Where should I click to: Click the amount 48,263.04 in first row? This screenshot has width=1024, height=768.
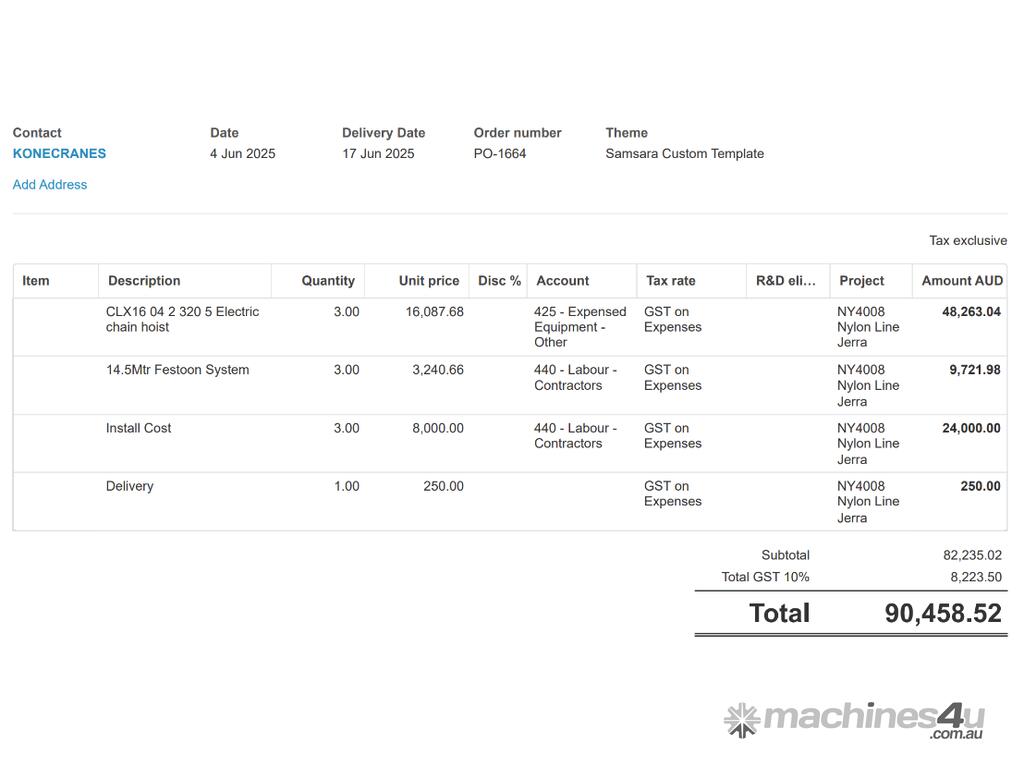coord(970,312)
